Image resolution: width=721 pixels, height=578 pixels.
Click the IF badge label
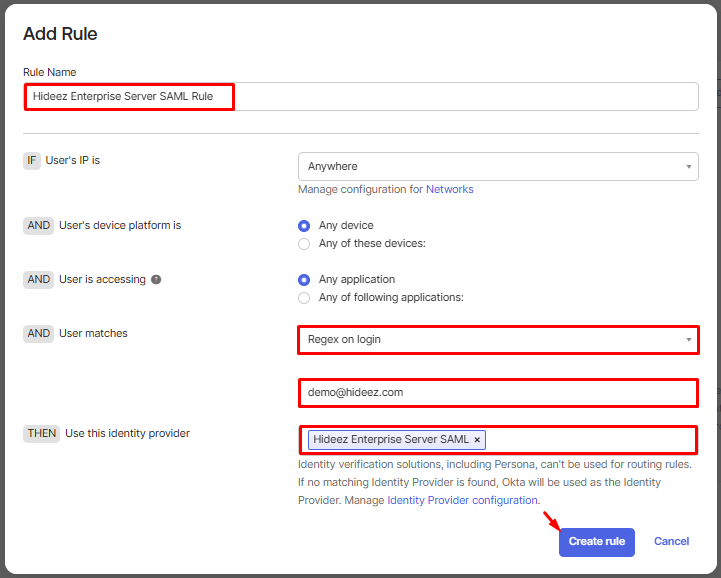pyautogui.click(x=32, y=160)
